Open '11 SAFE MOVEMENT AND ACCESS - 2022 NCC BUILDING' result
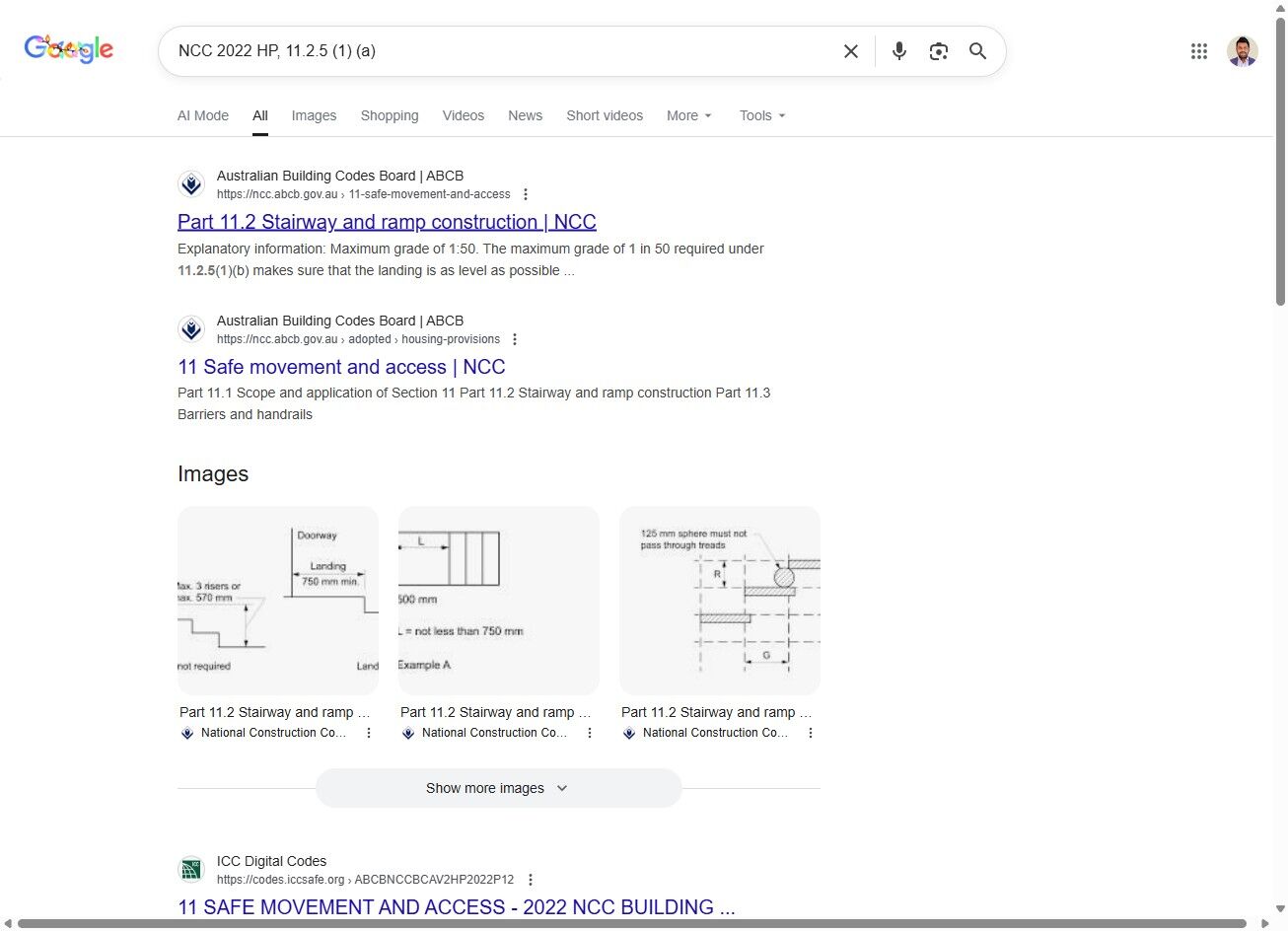Image resolution: width=1288 pixels, height=931 pixels. tap(457, 907)
